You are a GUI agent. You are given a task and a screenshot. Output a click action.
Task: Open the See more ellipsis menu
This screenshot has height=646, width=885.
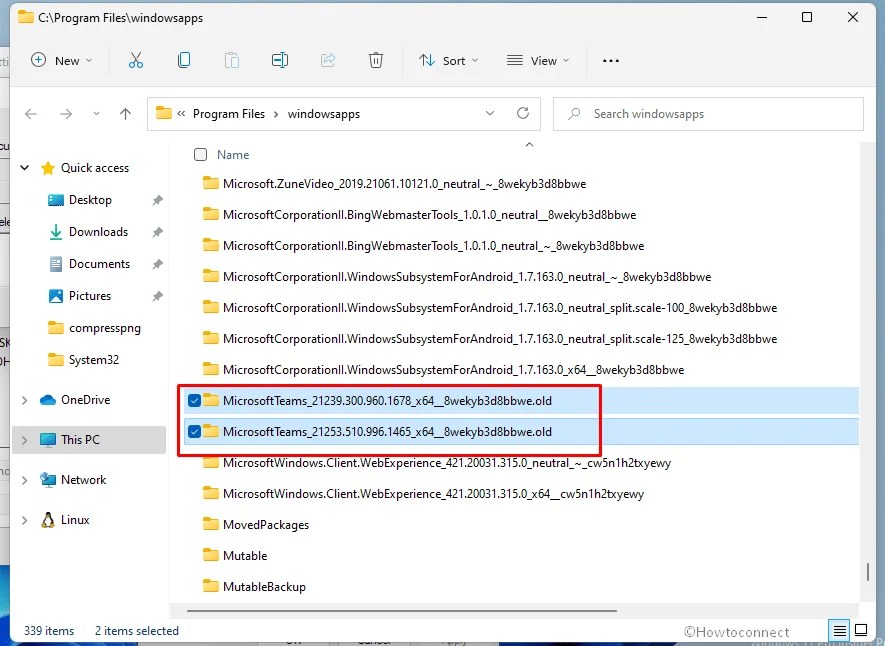coord(611,61)
